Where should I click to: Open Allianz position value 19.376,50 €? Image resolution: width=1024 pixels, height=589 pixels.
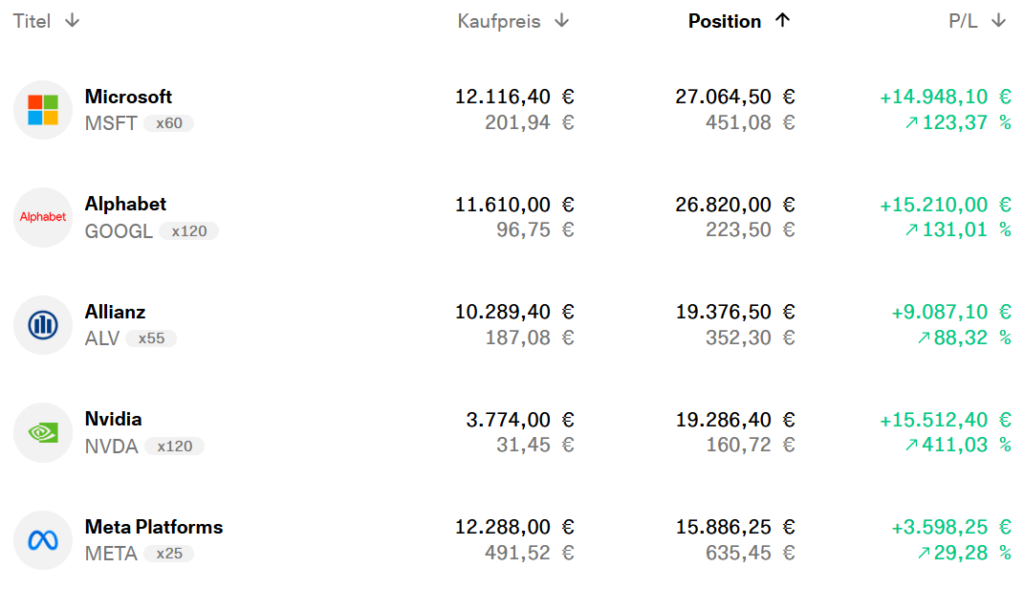point(734,312)
